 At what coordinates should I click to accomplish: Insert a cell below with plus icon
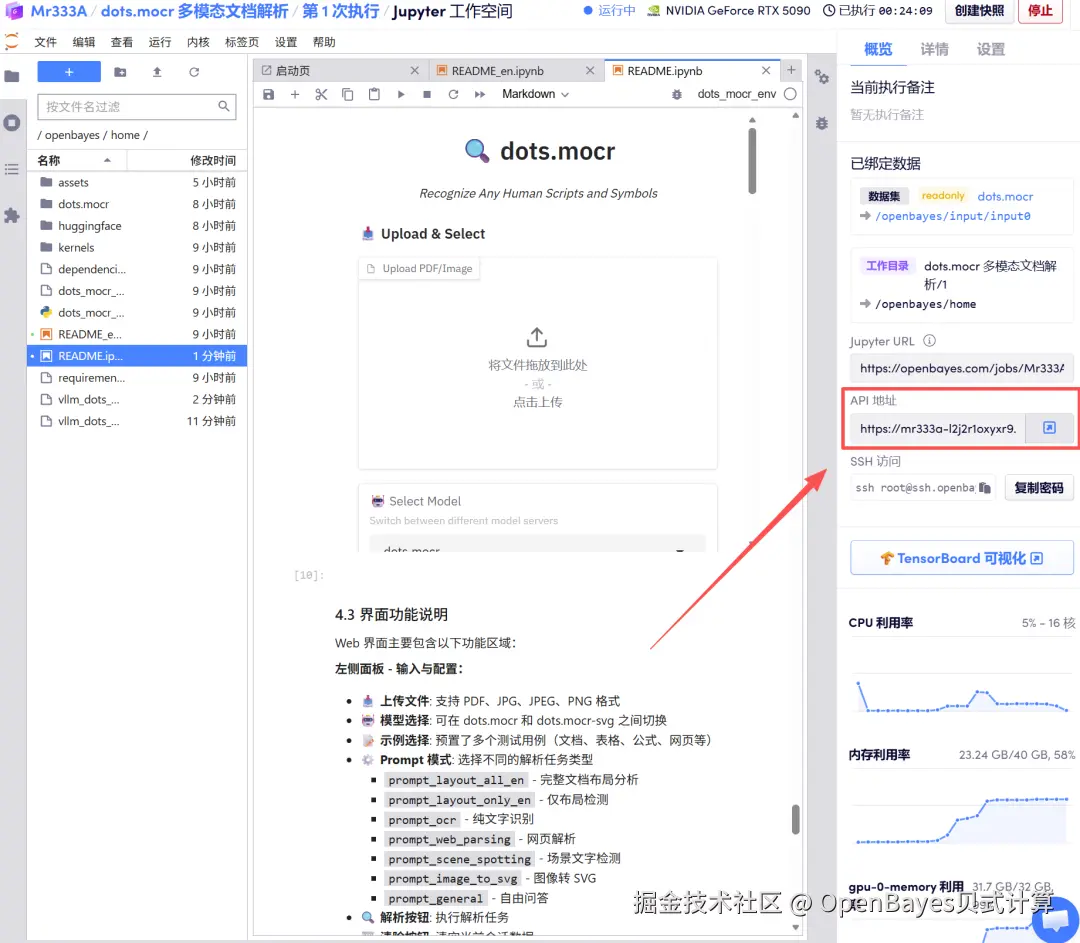click(x=295, y=94)
